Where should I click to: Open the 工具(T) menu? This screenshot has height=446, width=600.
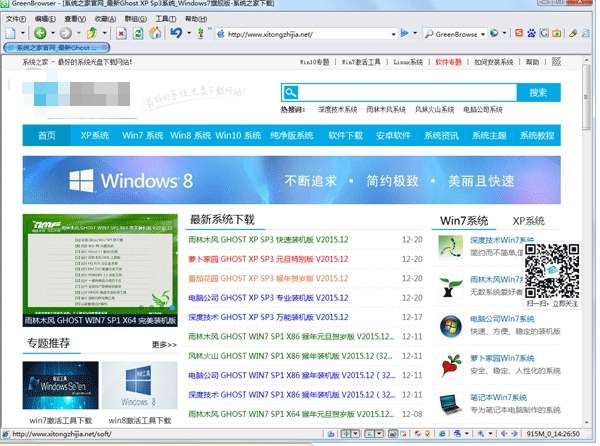[x=166, y=19]
